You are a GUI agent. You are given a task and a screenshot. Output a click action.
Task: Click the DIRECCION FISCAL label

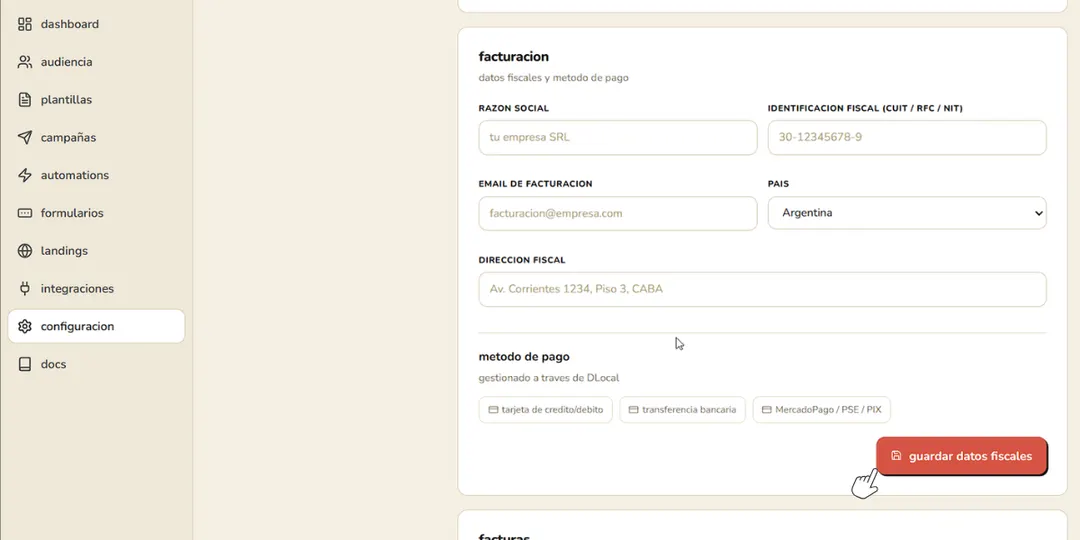(522, 260)
